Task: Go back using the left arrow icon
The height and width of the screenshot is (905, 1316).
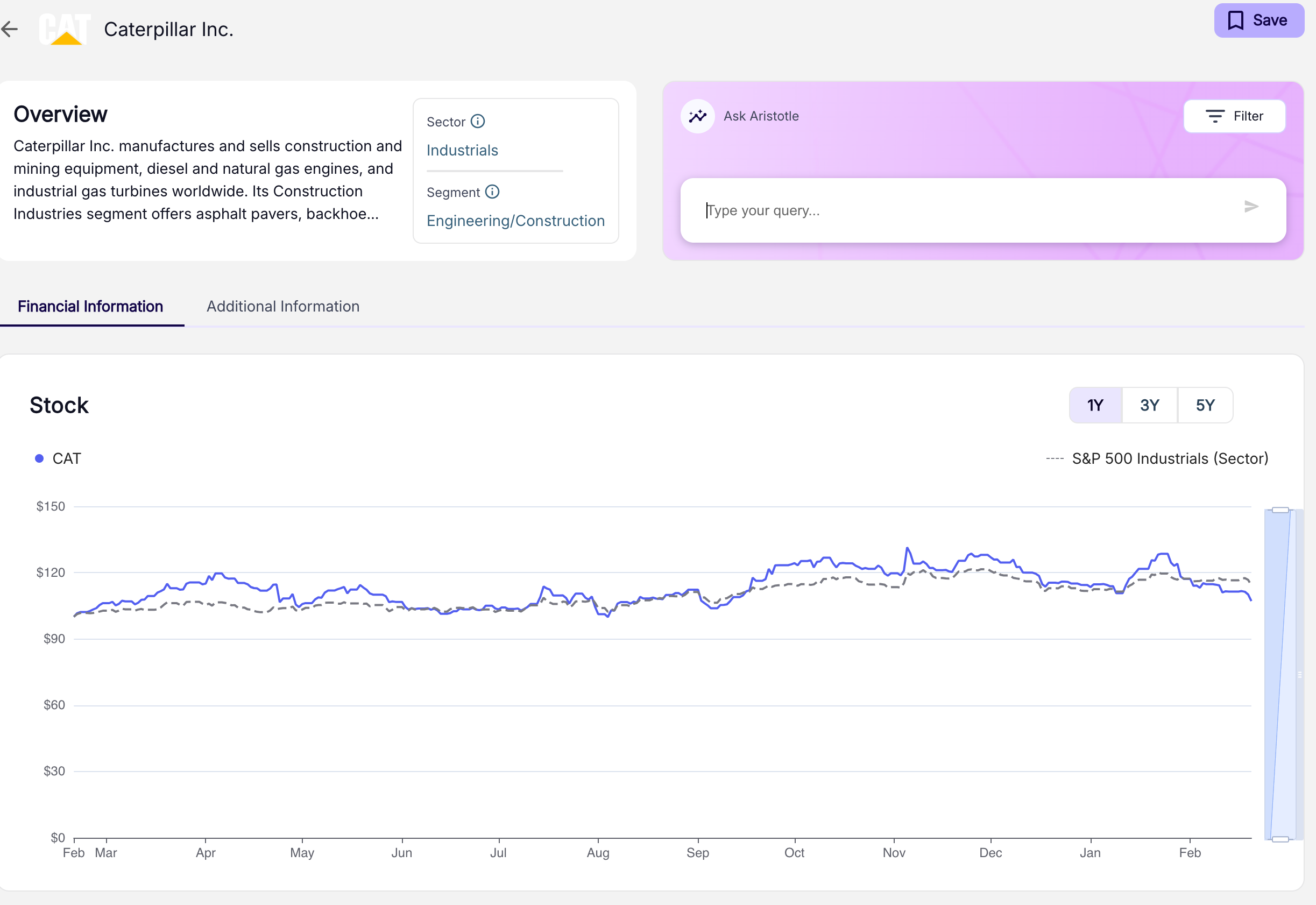Action: [10, 29]
